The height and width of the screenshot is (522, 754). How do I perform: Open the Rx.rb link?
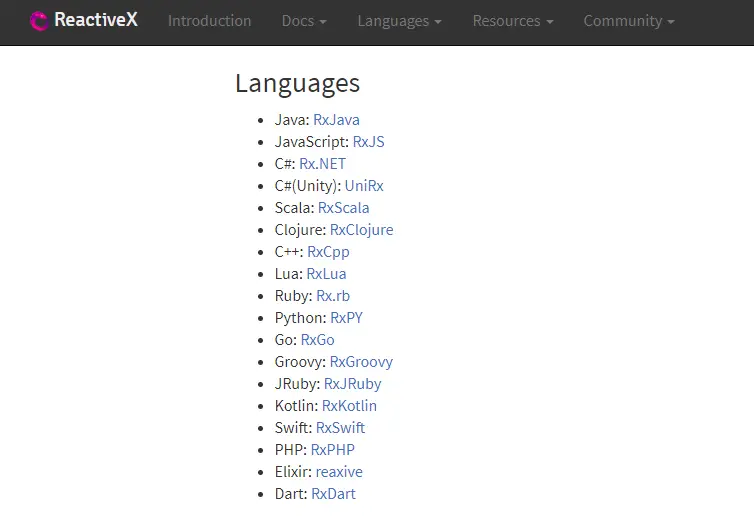pyautogui.click(x=333, y=296)
